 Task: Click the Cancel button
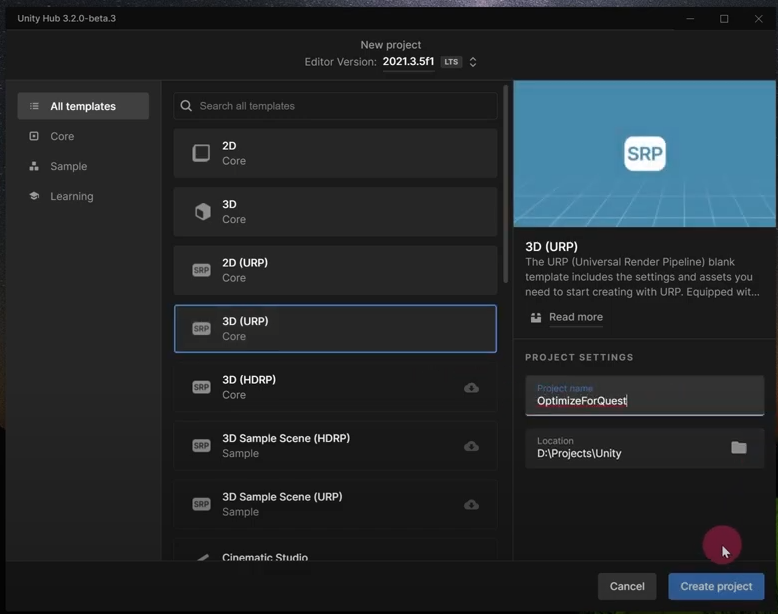tap(627, 587)
